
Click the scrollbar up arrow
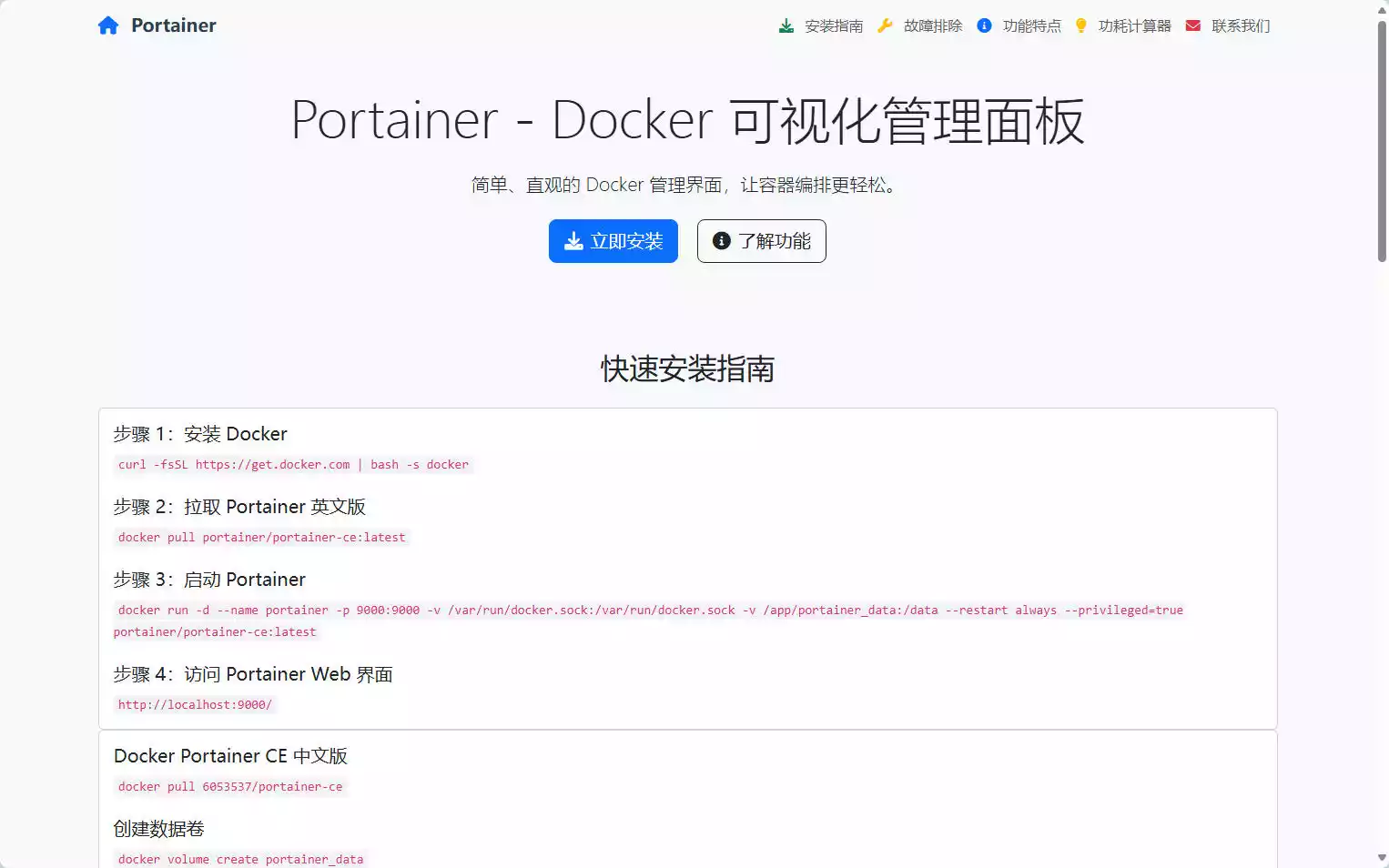[x=1382, y=9]
